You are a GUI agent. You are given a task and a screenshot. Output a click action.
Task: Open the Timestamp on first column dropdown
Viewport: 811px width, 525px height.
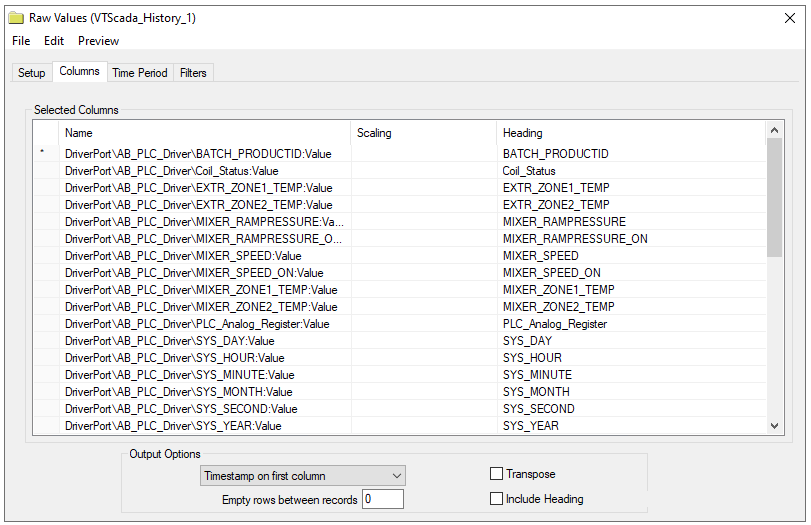(x=303, y=476)
